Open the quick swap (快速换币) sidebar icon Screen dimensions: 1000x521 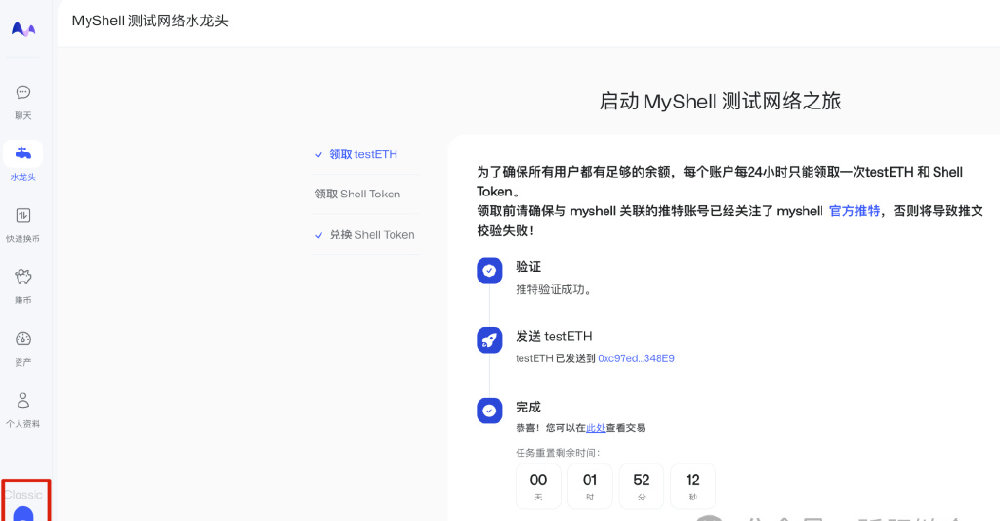pyautogui.click(x=23, y=216)
